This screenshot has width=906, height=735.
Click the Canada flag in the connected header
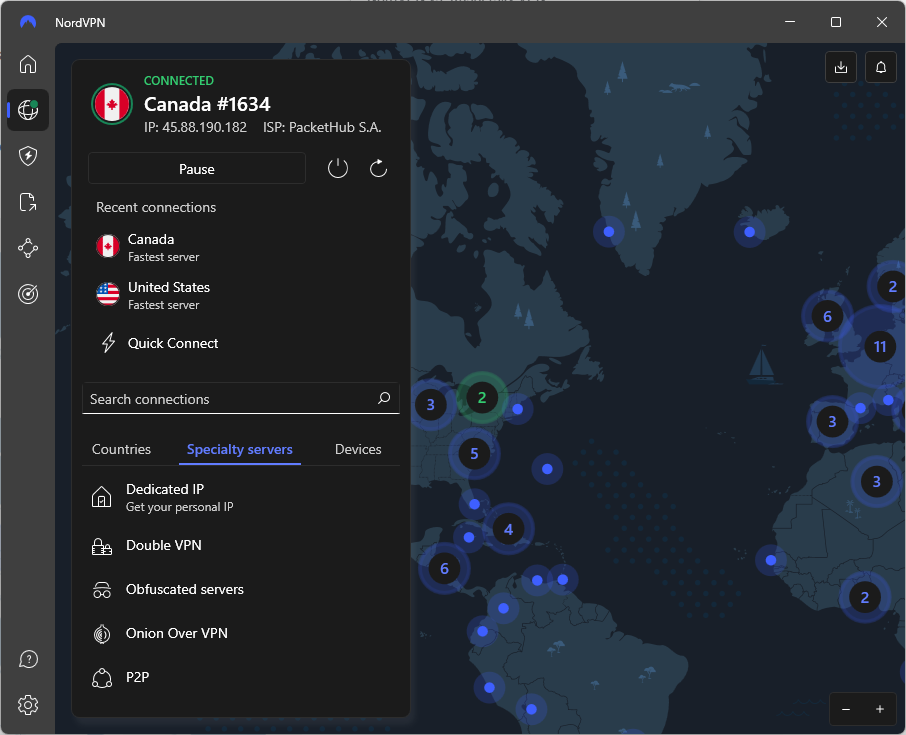[x=112, y=104]
